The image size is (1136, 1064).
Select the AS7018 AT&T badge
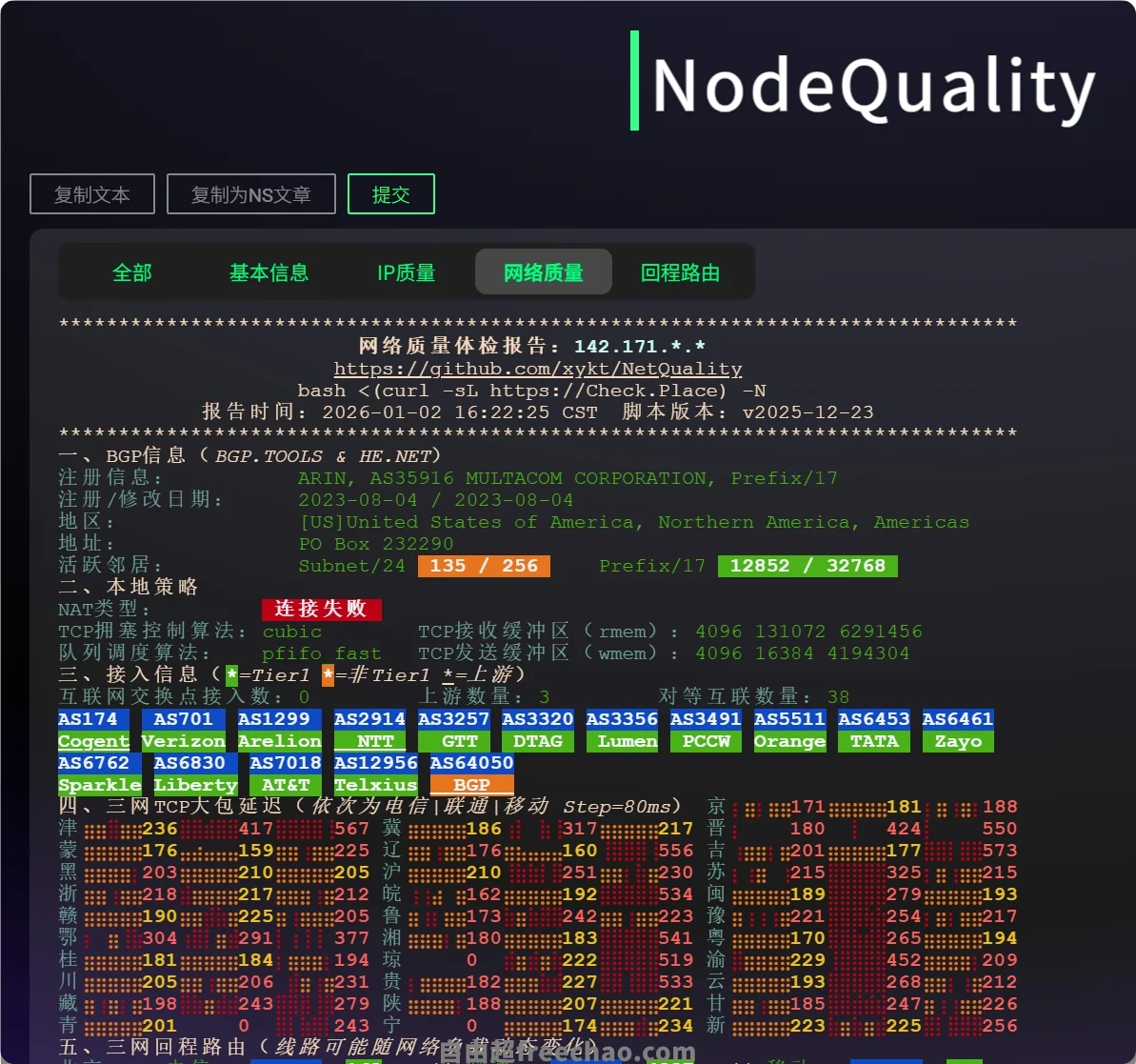pyautogui.click(x=285, y=773)
